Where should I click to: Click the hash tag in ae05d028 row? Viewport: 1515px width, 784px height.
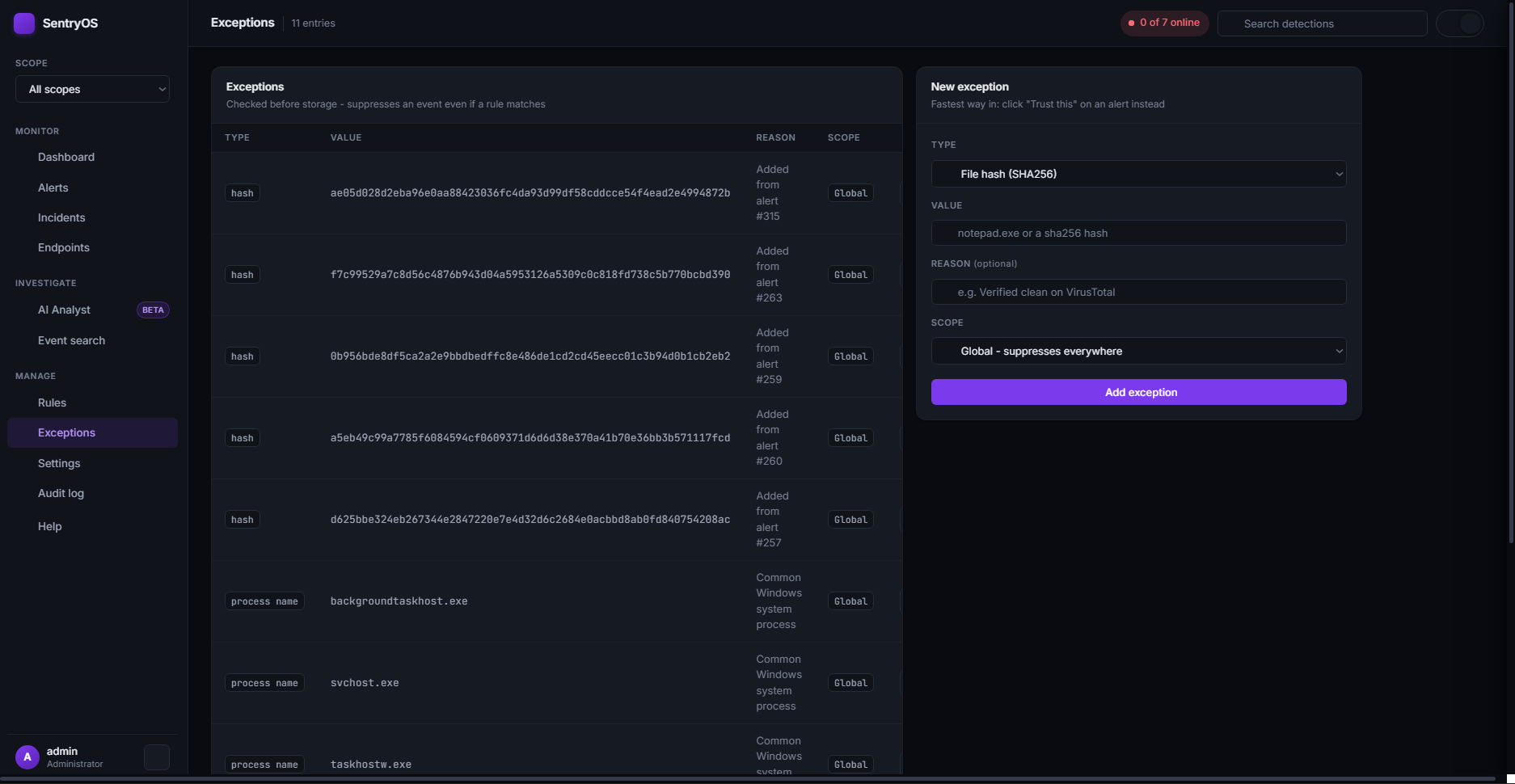242,193
